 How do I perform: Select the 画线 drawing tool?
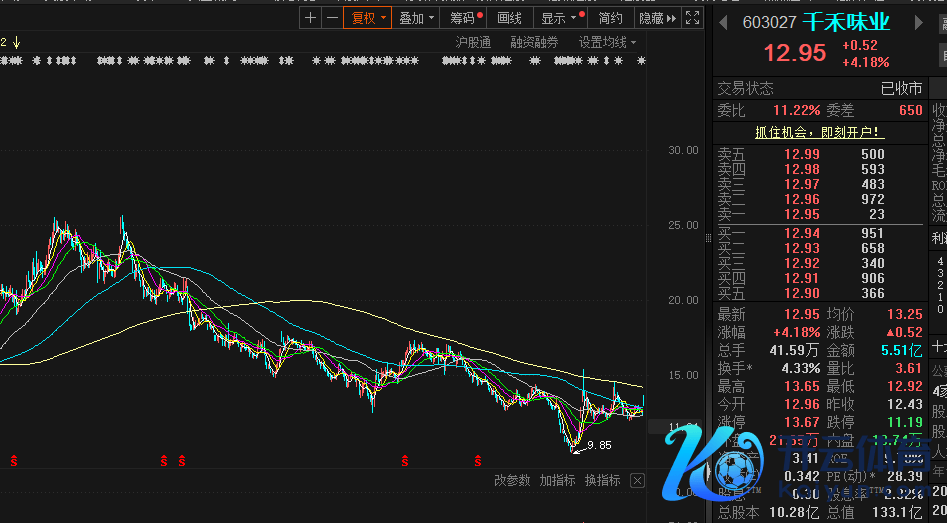coord(509,18)
